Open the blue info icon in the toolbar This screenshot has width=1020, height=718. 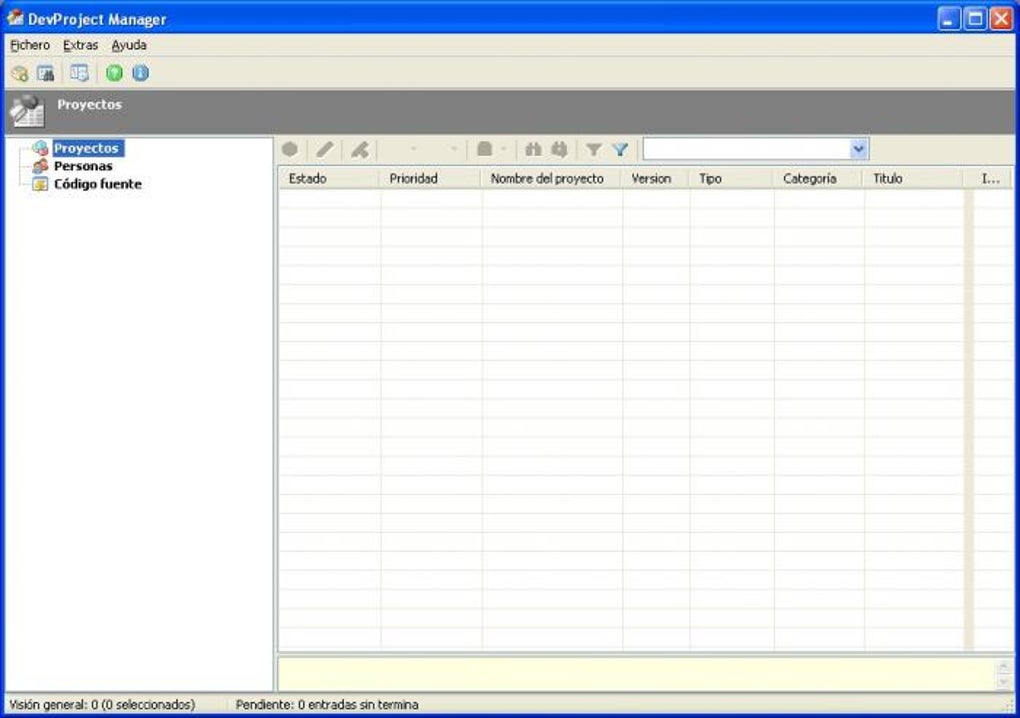[x=140, y=72]
